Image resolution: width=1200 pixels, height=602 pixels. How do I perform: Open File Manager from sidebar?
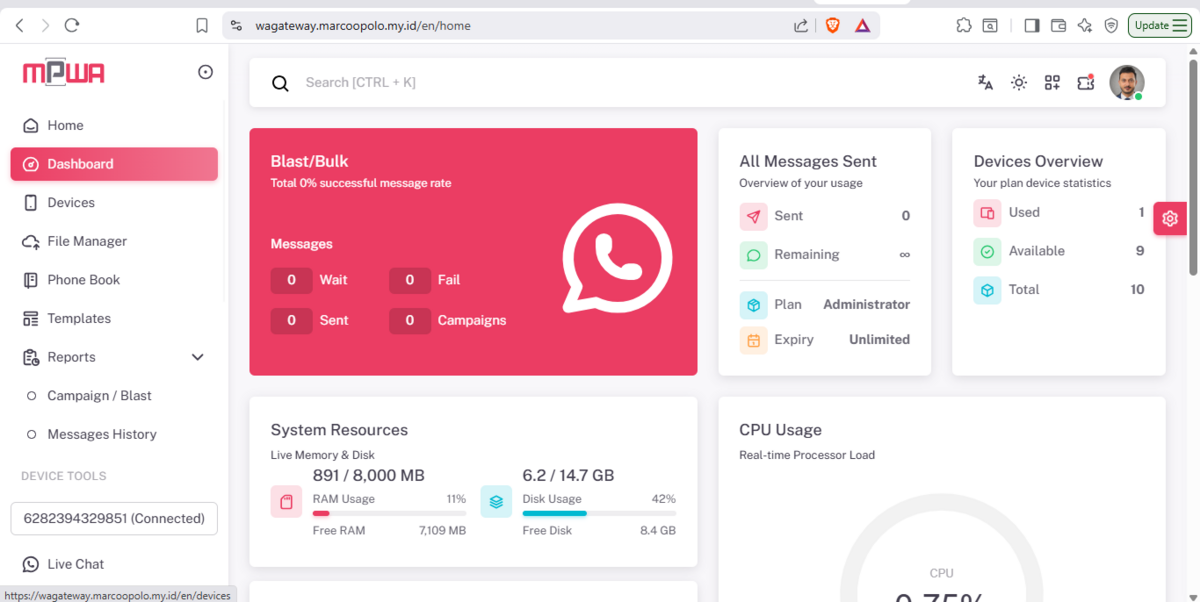click(x=87, y=241)
